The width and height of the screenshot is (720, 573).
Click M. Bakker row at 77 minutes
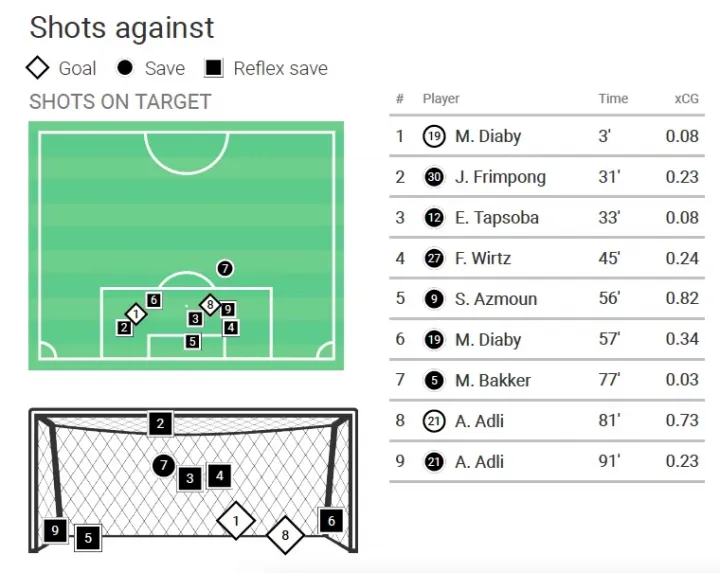[x=547, y=380]
